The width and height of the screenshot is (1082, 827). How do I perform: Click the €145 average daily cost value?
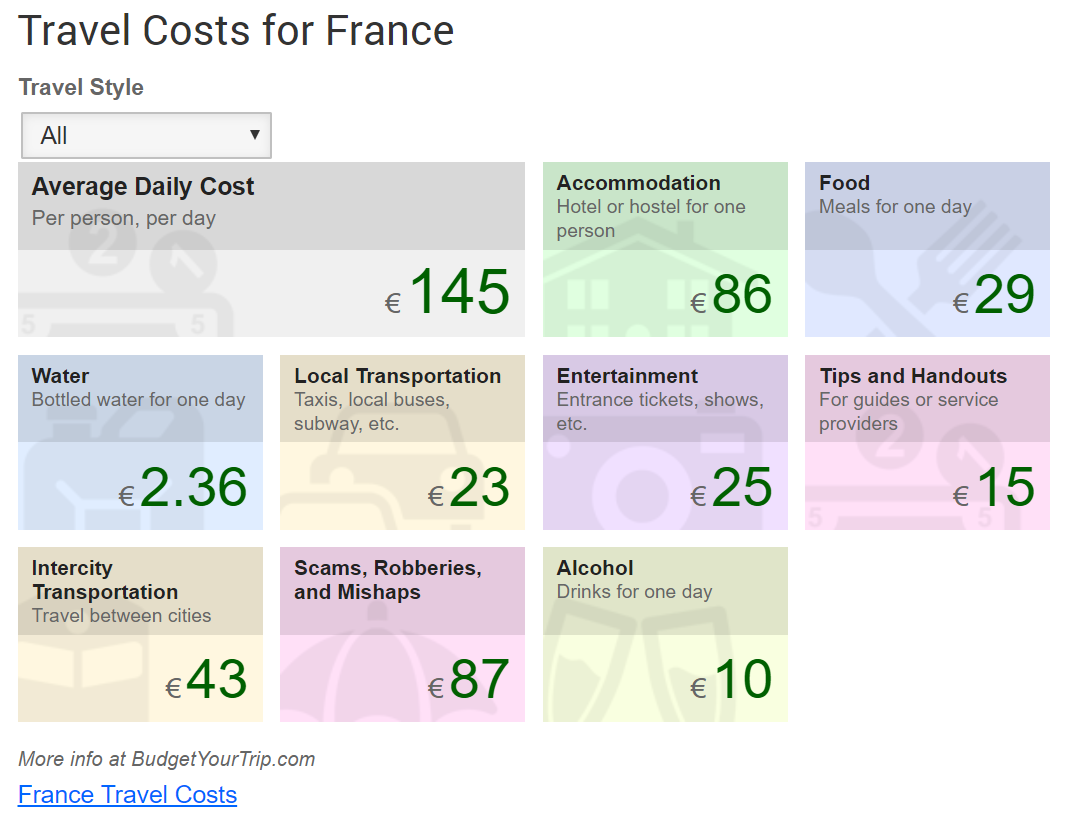click(447, 292)
